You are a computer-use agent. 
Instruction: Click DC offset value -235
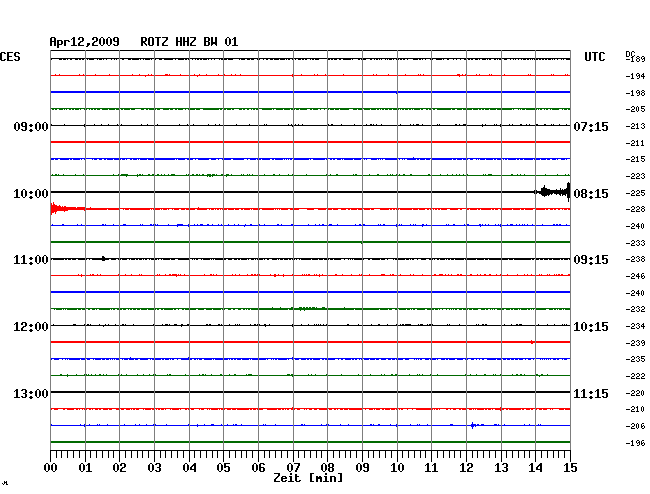[x=635, y=359]
